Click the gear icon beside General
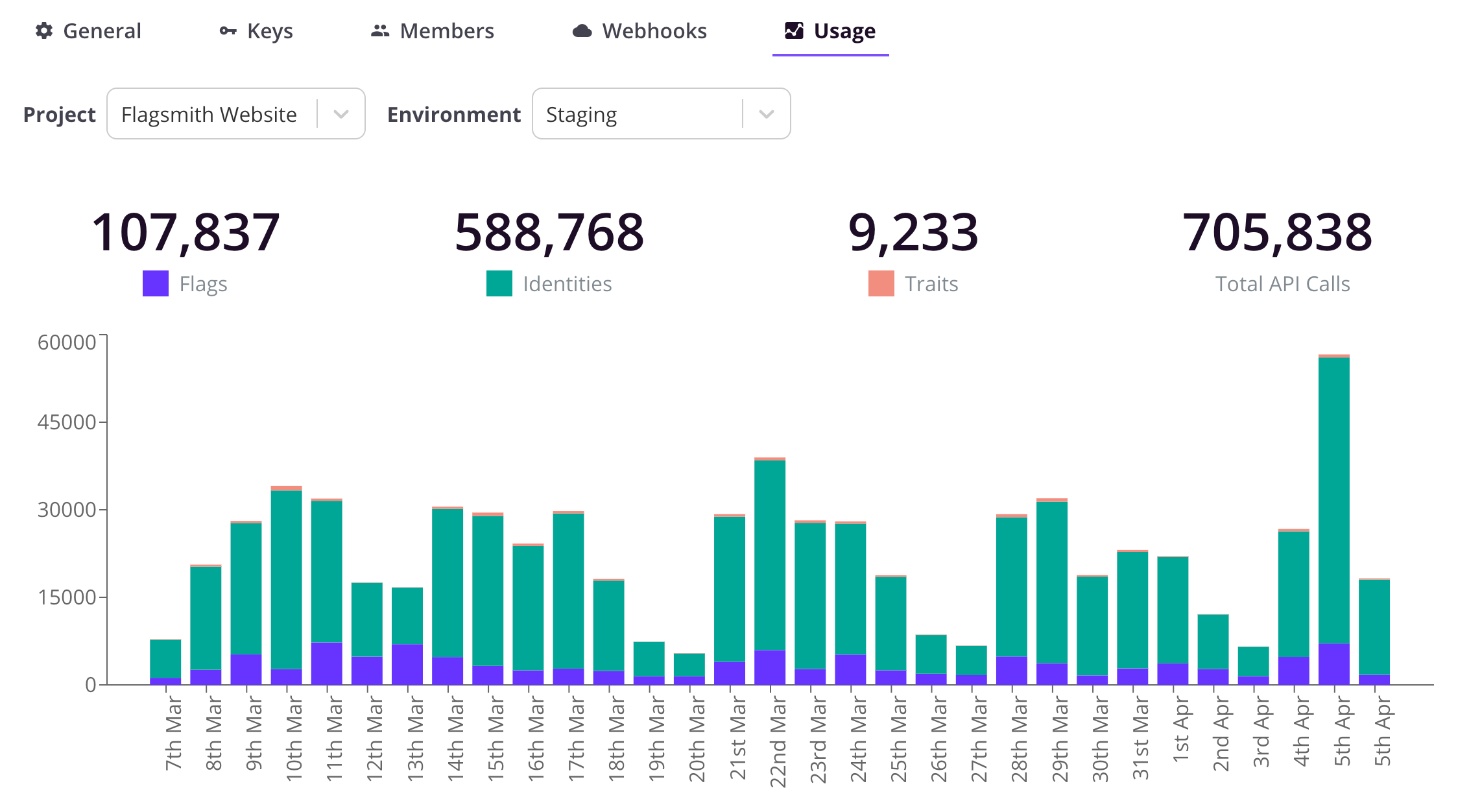The height and width of the screenshot is (812, 1458). point(43,30)
